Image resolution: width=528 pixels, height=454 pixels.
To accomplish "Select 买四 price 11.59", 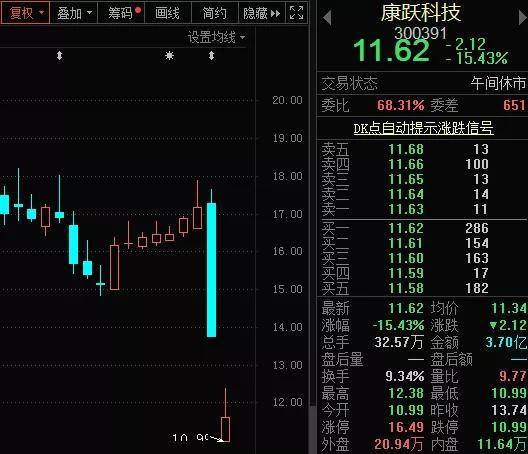I will [x=406, y=273].
